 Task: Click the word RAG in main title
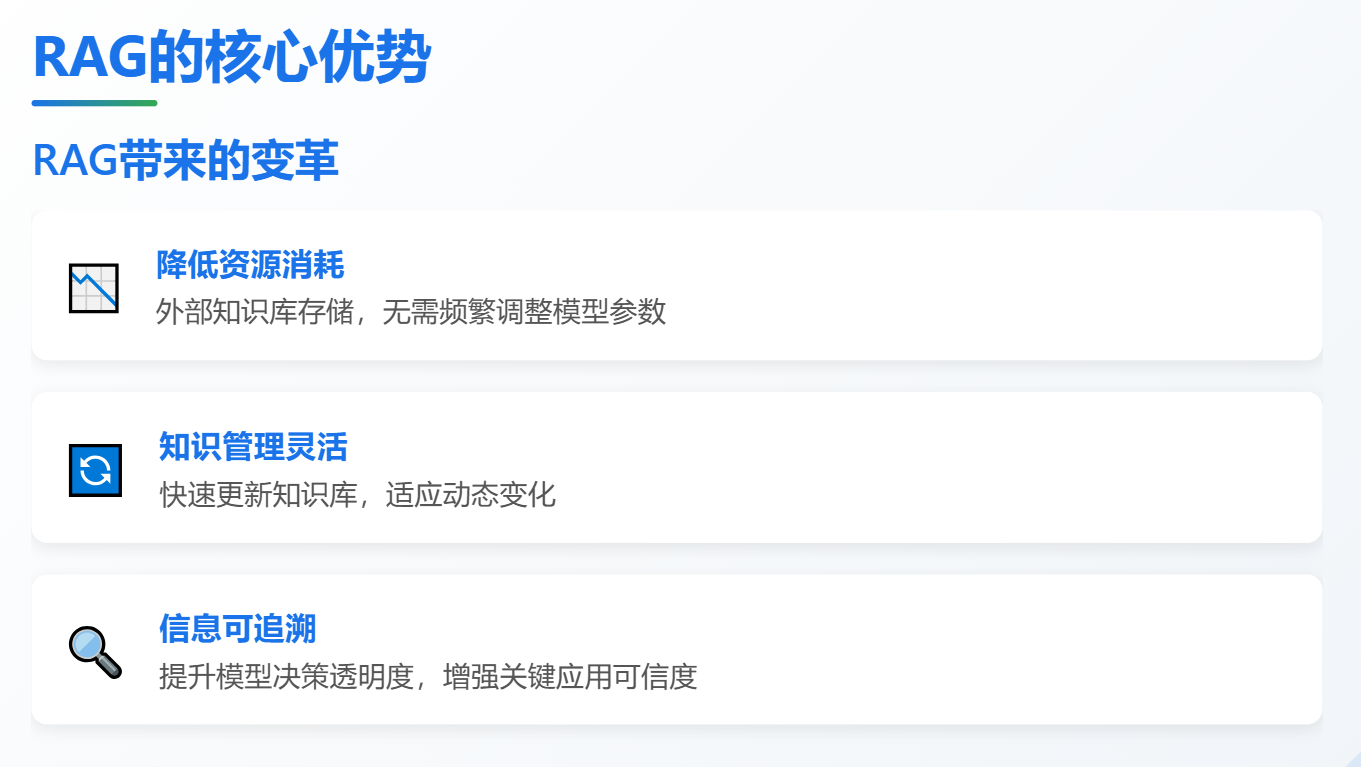click(90, 57)
